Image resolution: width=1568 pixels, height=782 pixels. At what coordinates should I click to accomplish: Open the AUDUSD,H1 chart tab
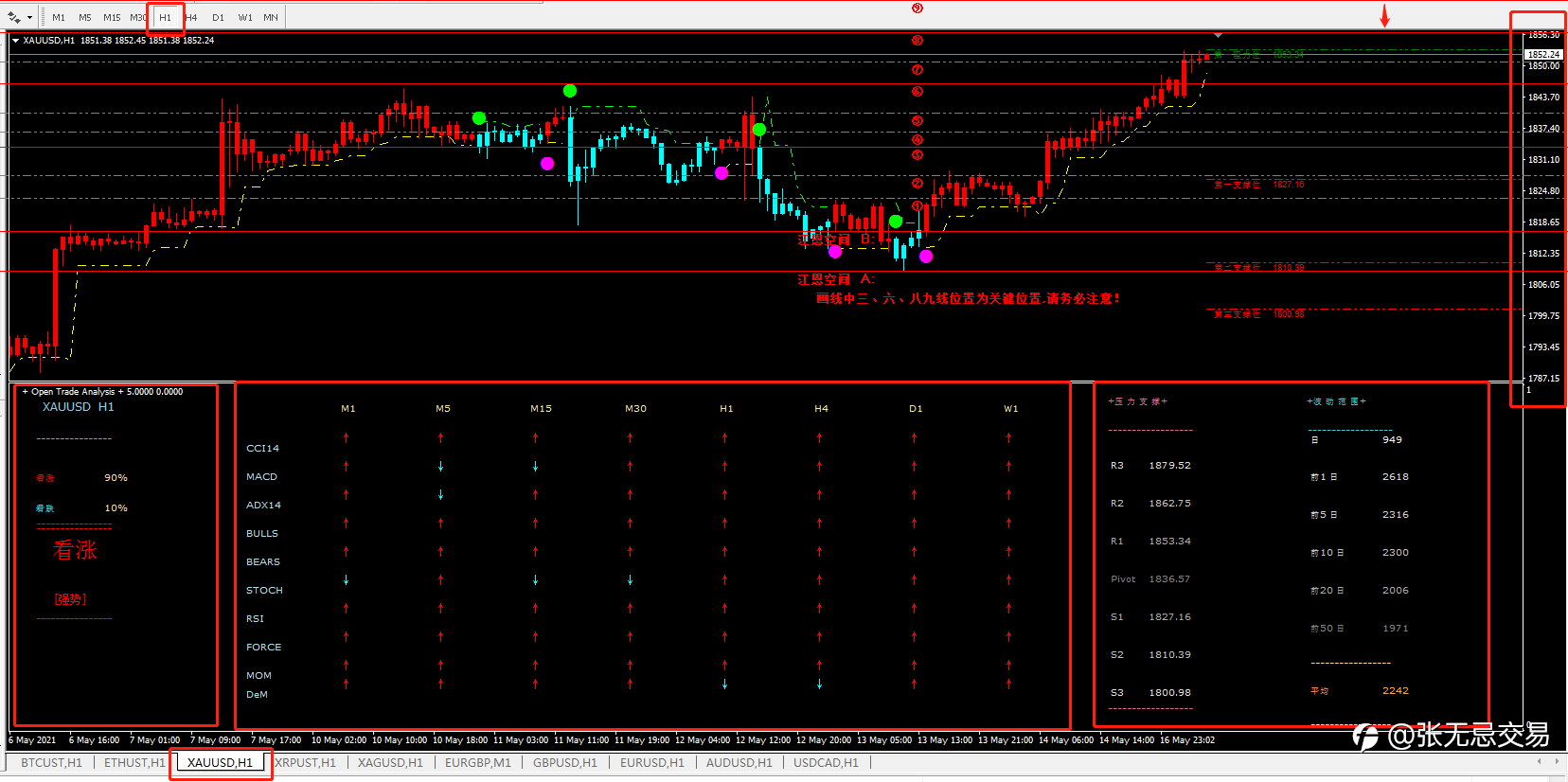point(739,762)
